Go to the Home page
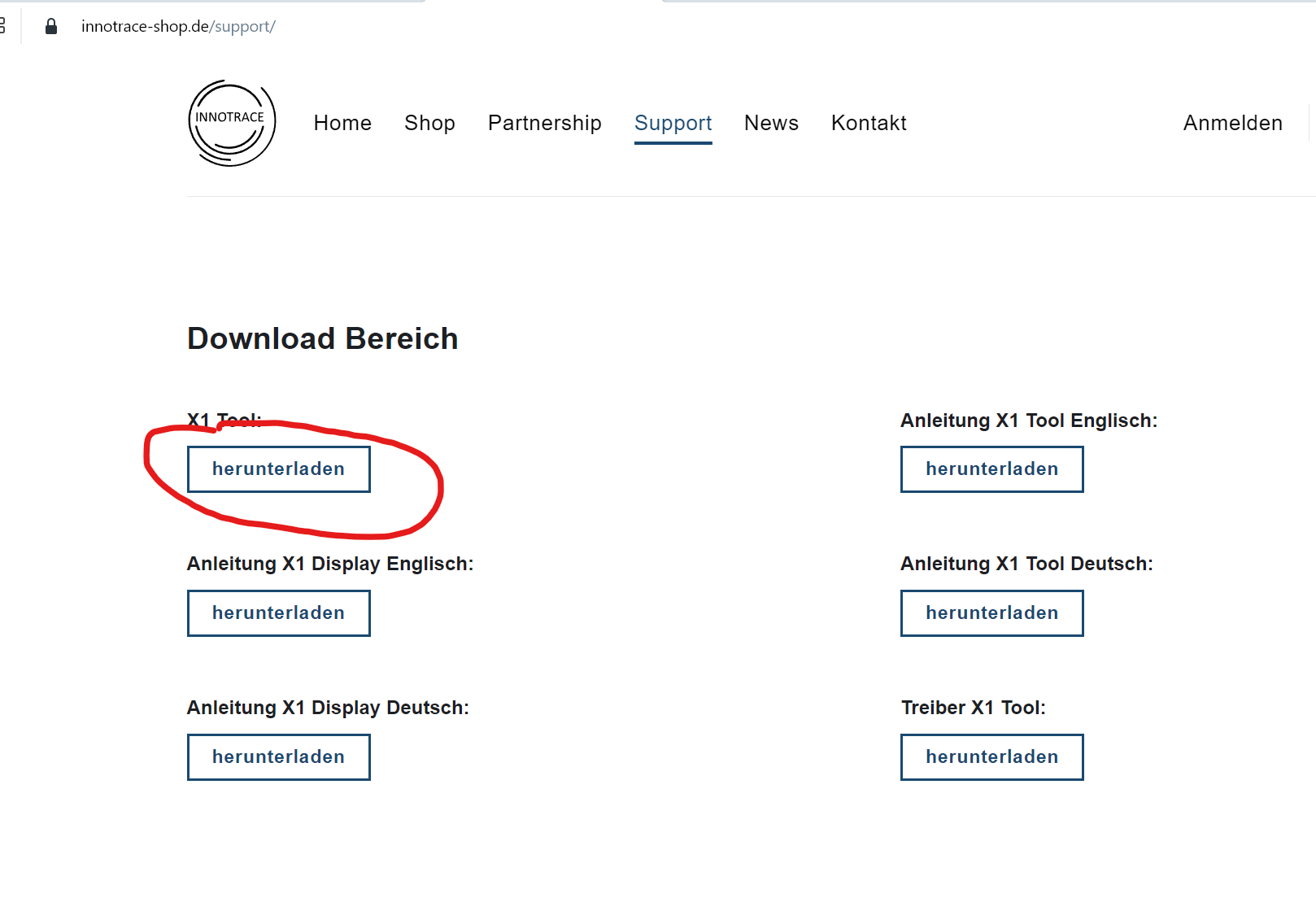The image size is (1316, 911). coord(342,123)
